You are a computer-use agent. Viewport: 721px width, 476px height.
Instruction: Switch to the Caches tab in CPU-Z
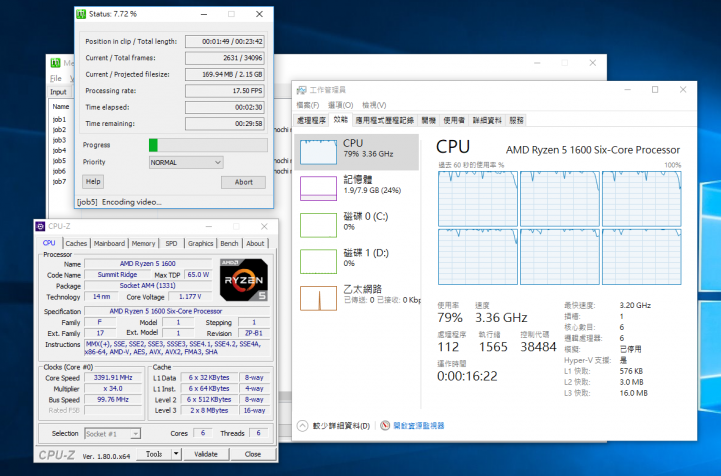click(76, 243)
